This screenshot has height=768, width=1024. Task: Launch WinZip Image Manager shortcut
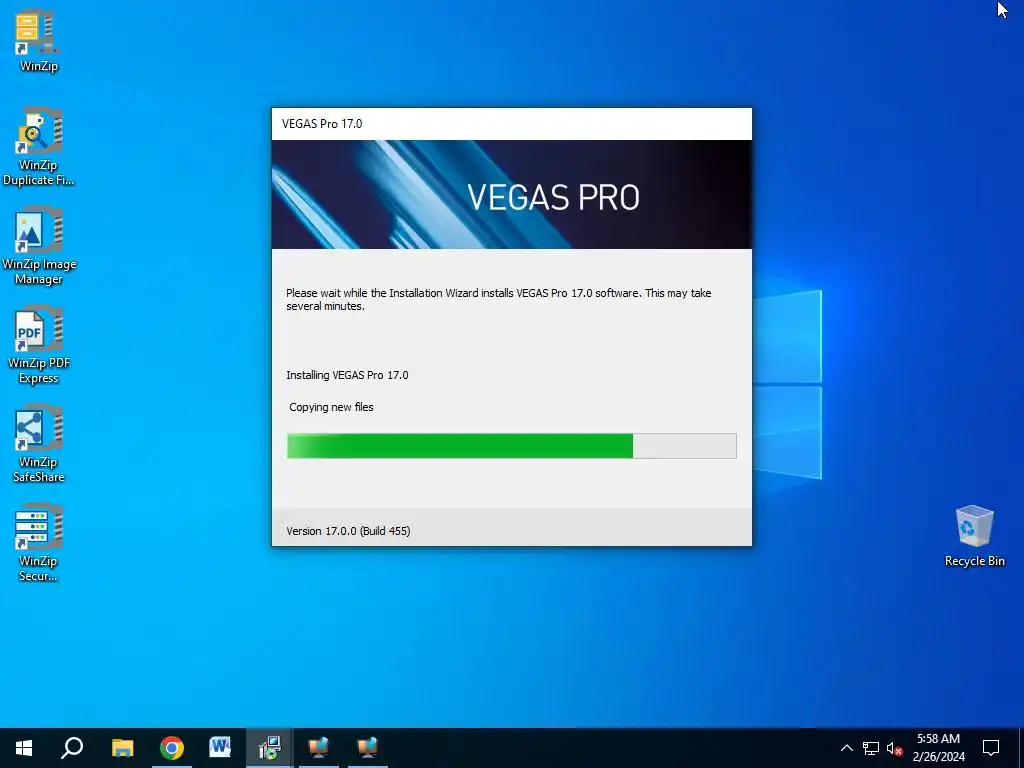39,246
